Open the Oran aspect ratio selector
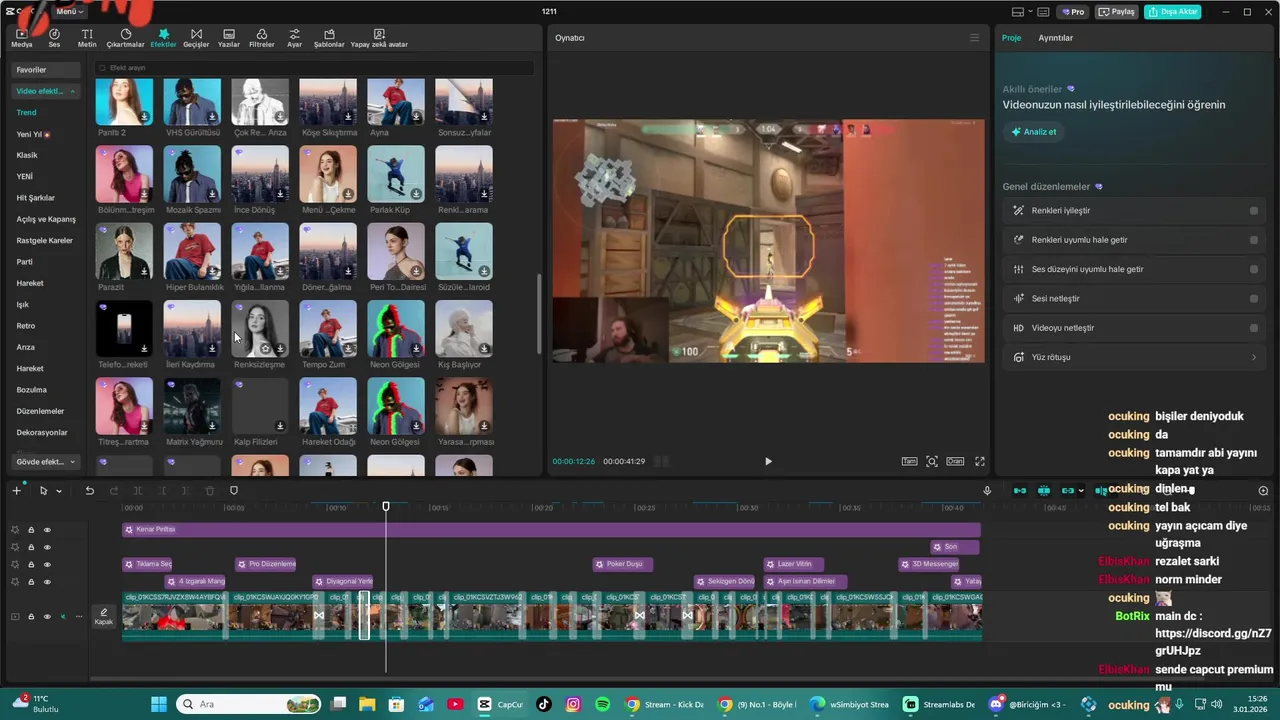Screen dimensions: 1280x720 (x=955, y=461)
